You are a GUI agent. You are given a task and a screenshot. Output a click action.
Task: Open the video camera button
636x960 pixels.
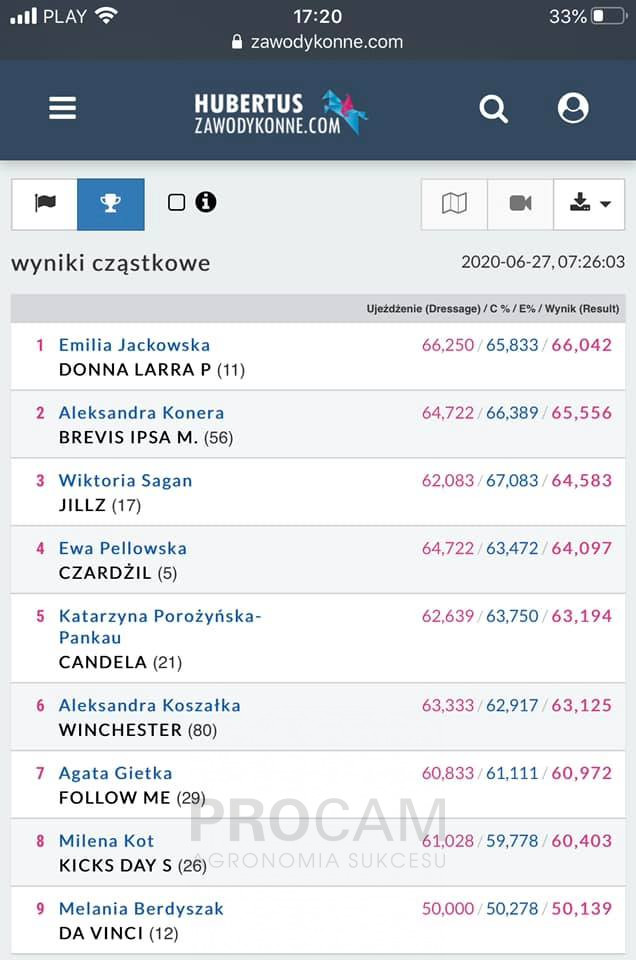(520, 204)
